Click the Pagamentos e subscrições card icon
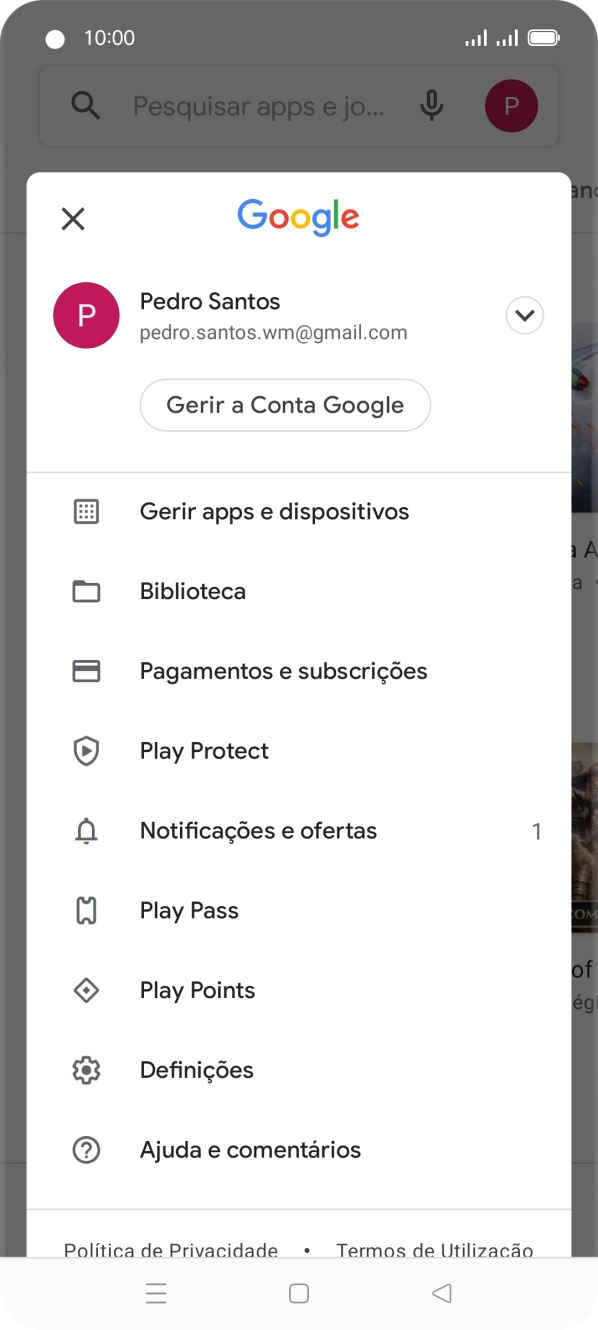 pos(87,671)
